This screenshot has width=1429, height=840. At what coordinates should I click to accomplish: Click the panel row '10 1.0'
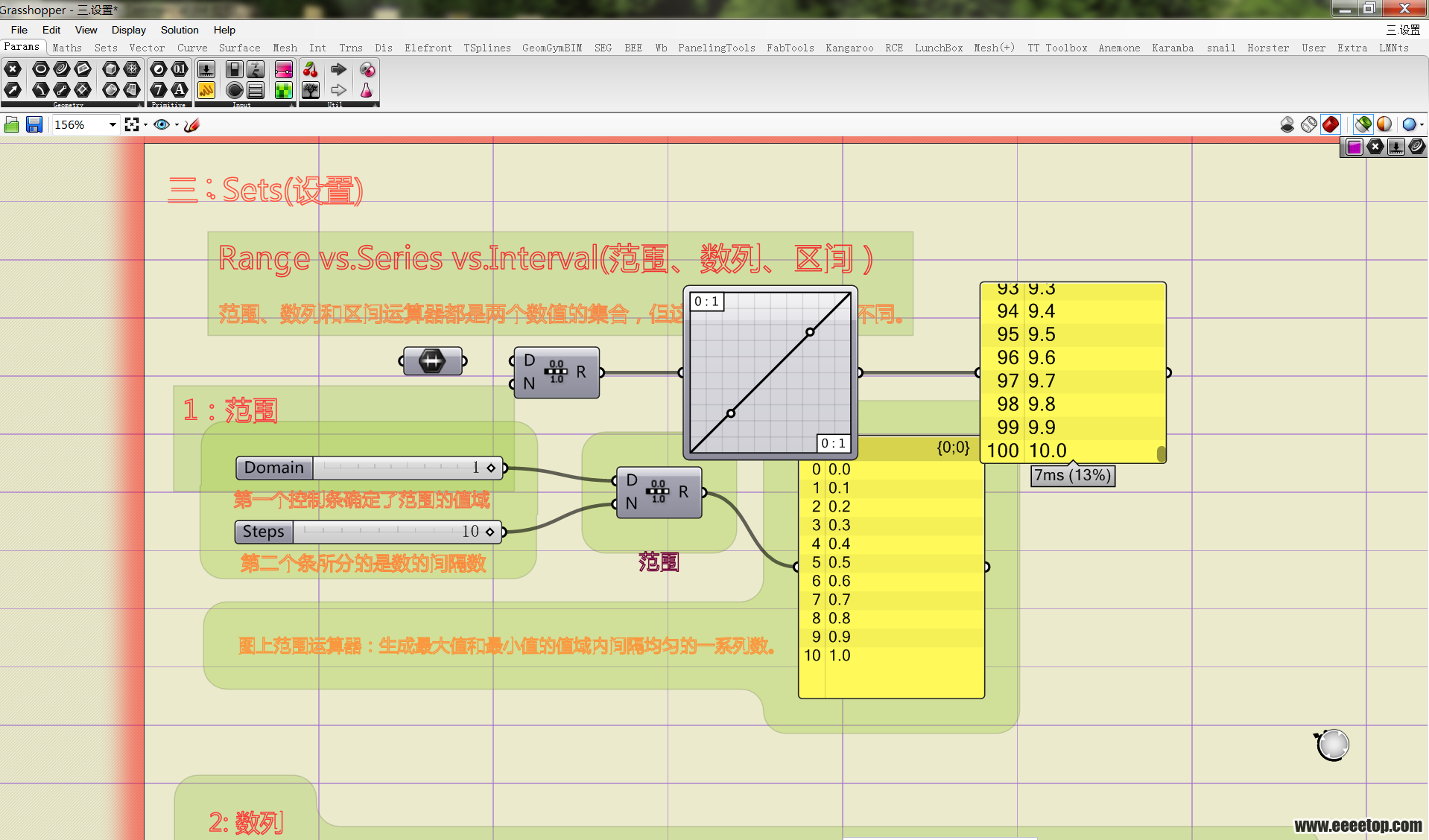click(x=891, y=655)
